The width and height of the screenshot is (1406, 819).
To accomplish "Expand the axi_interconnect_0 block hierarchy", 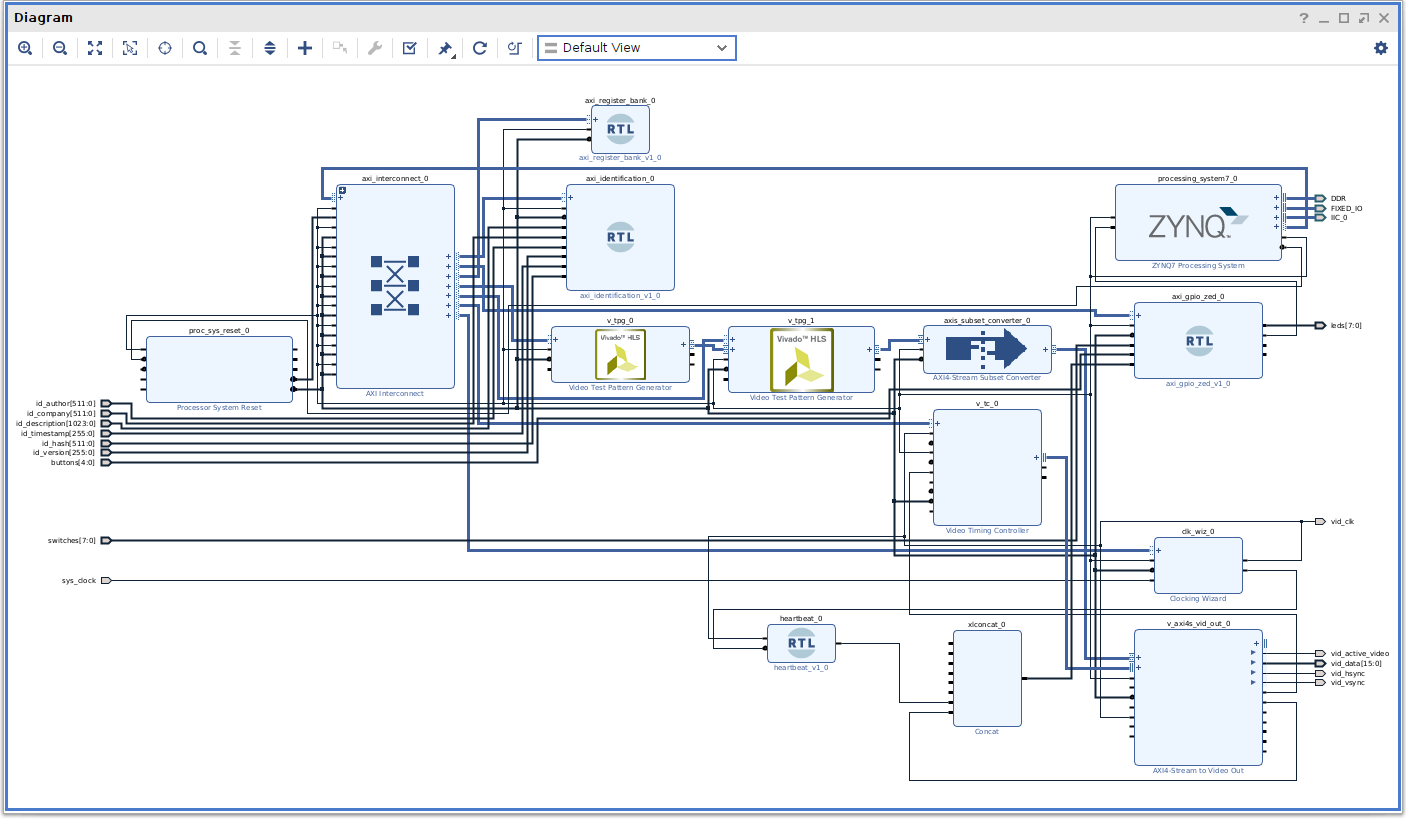I will pyautogui.click(x=342, y=190).
